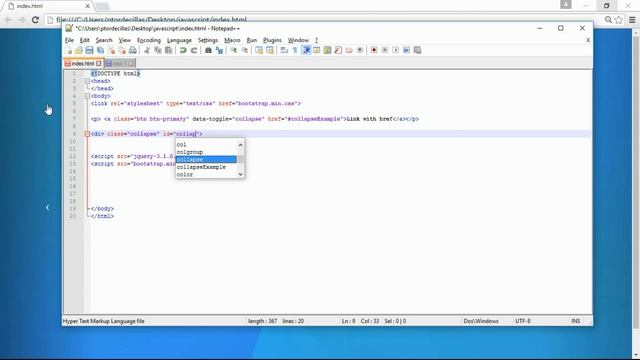This screenshot has height=360, width=640.
Task: Undo last edit via green arrow
Action: pyautogui.click(x=183, y=50)
